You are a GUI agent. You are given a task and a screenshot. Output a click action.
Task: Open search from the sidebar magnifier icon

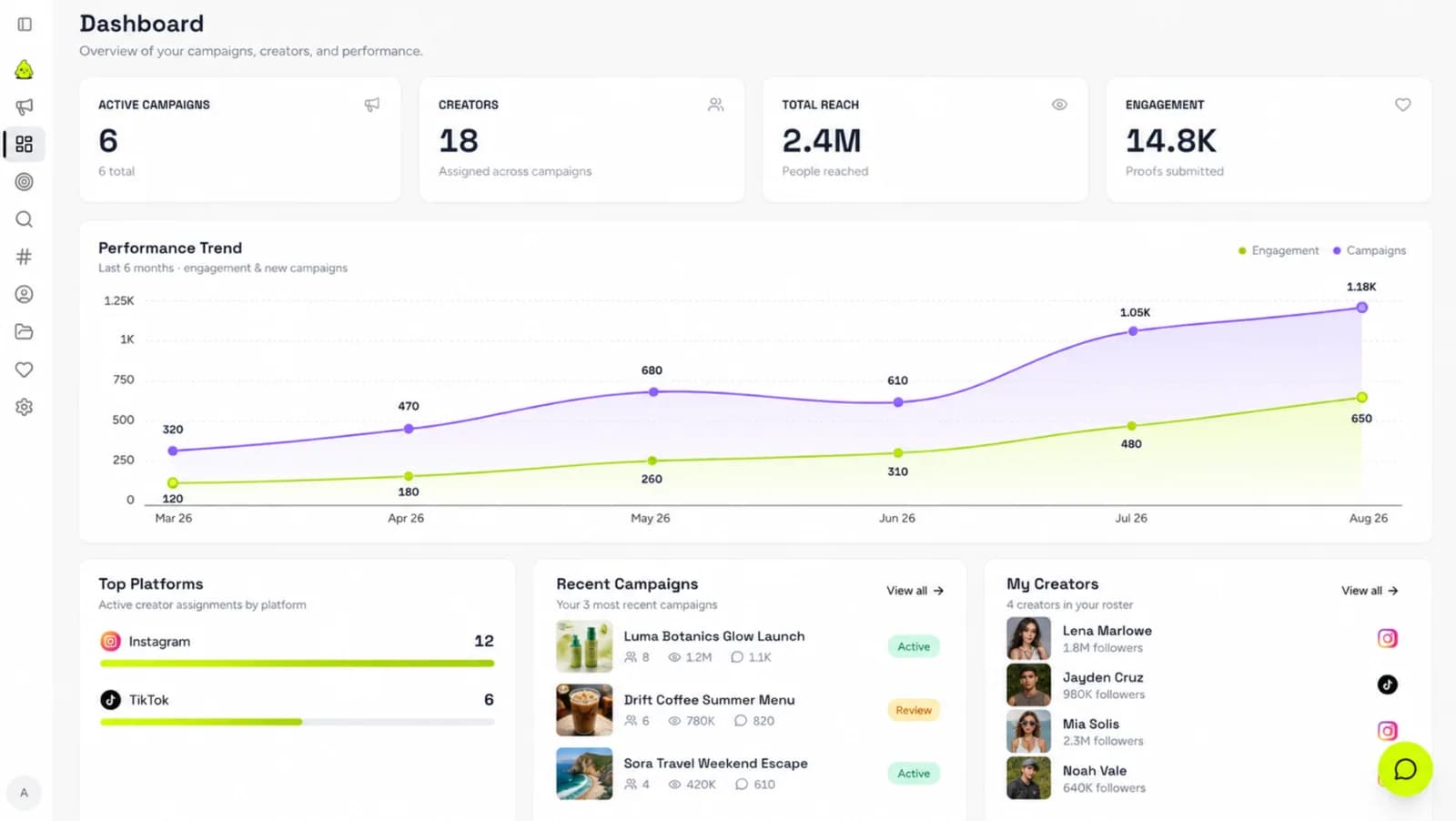25,219
